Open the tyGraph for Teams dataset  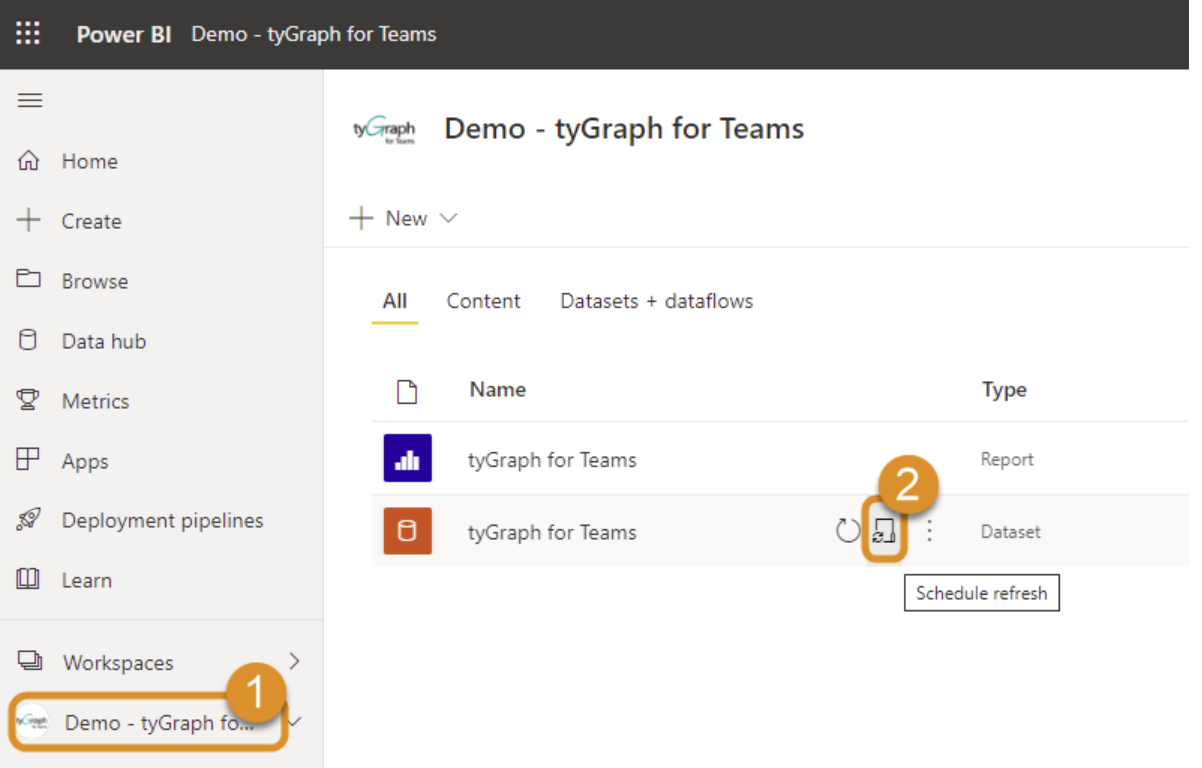pyautogui.click(x=552, y=532)
